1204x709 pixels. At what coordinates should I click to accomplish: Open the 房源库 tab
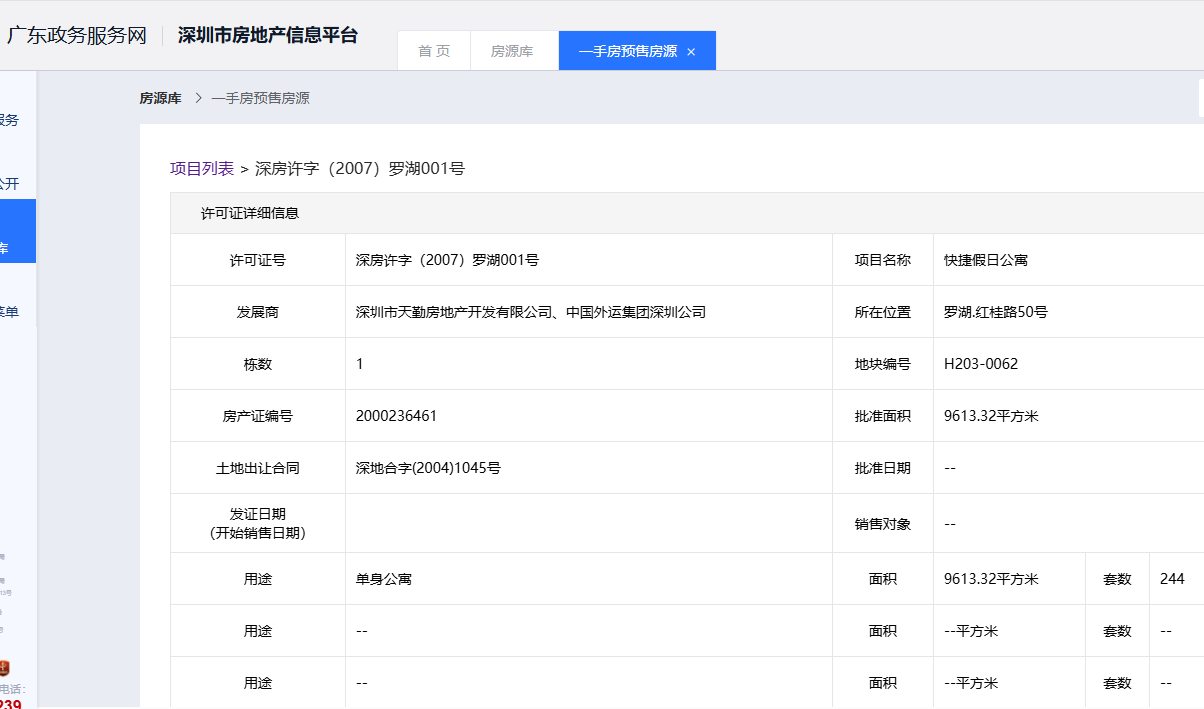click(512, 51)
